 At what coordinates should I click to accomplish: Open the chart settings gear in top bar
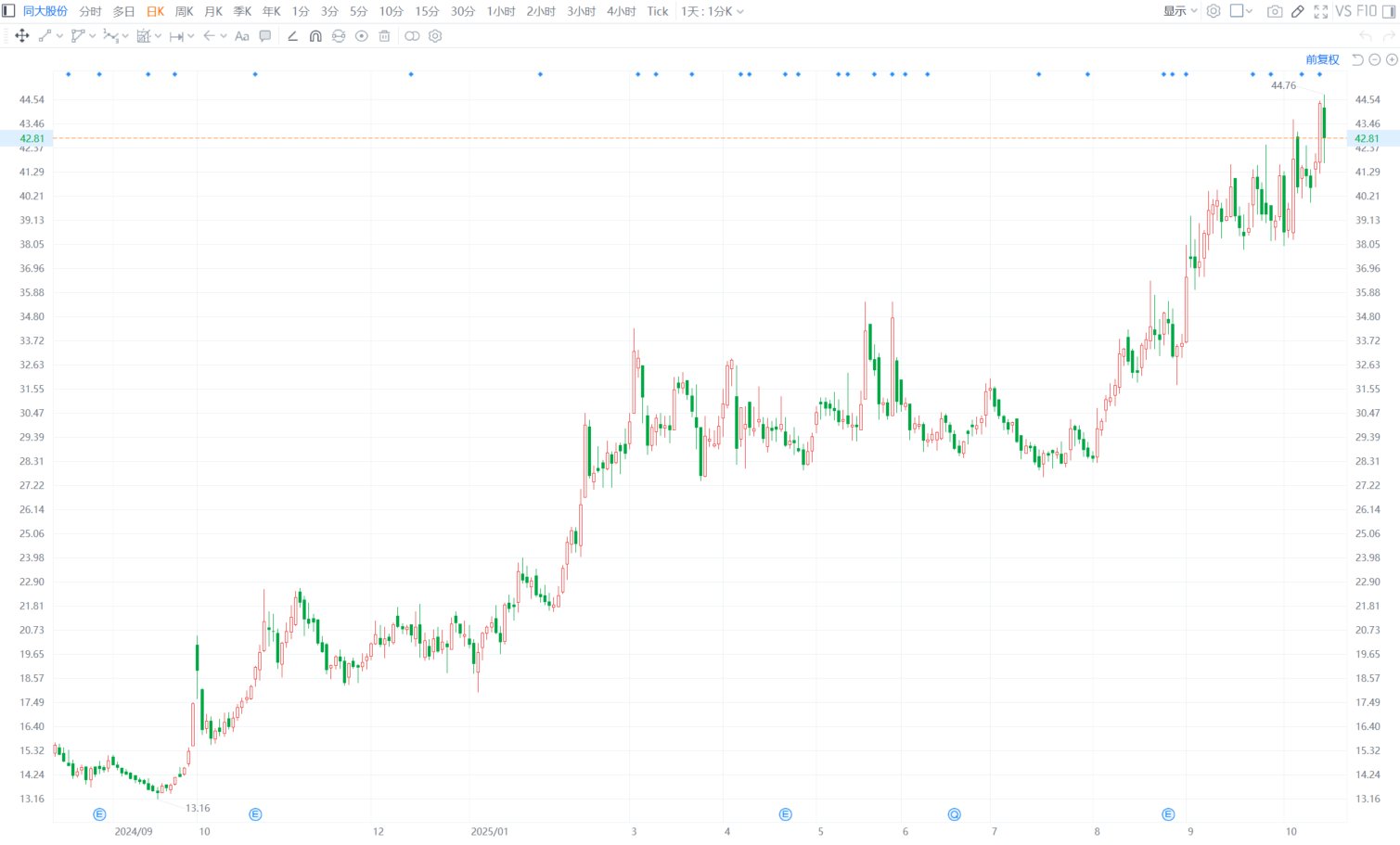(1213, 11)
